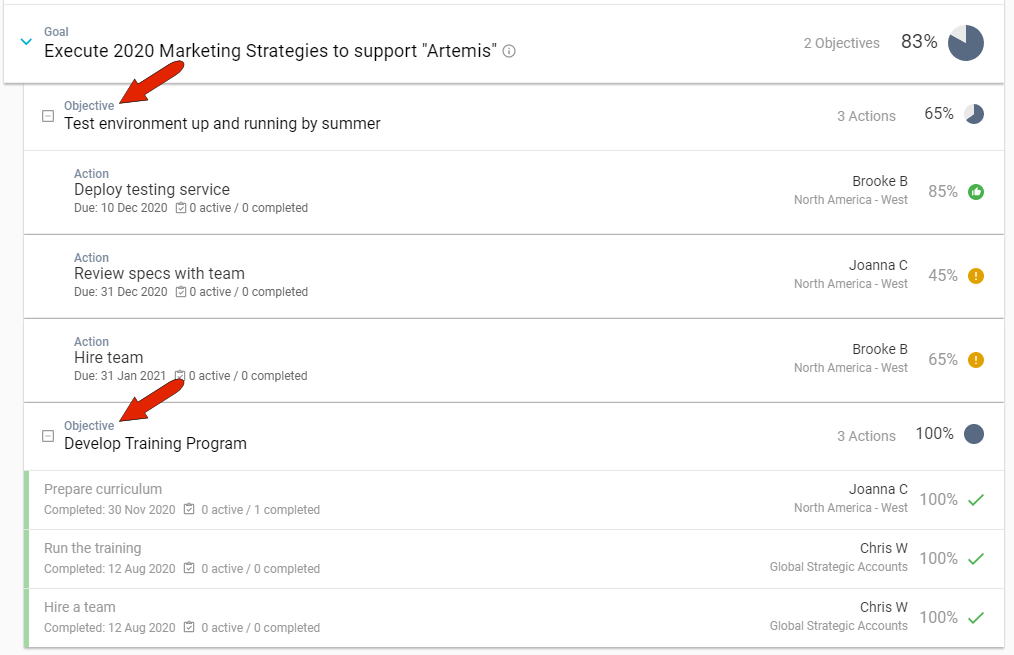Click the 83% goal progress pie chart
Image resolution: width=1014 pixels, height=655 pixels.
tap(966, 43)
